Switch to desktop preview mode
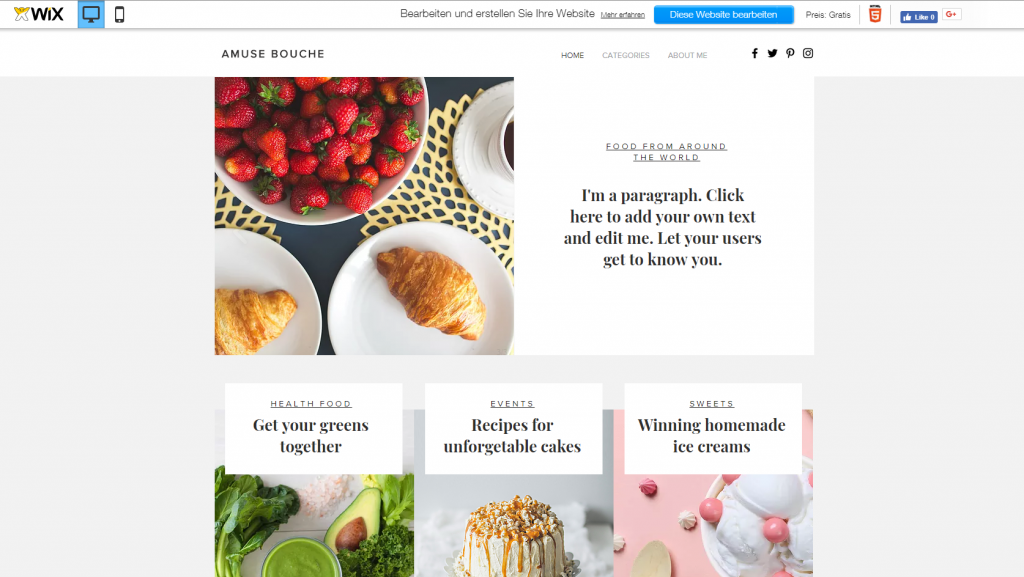 (x=91, y=14)
